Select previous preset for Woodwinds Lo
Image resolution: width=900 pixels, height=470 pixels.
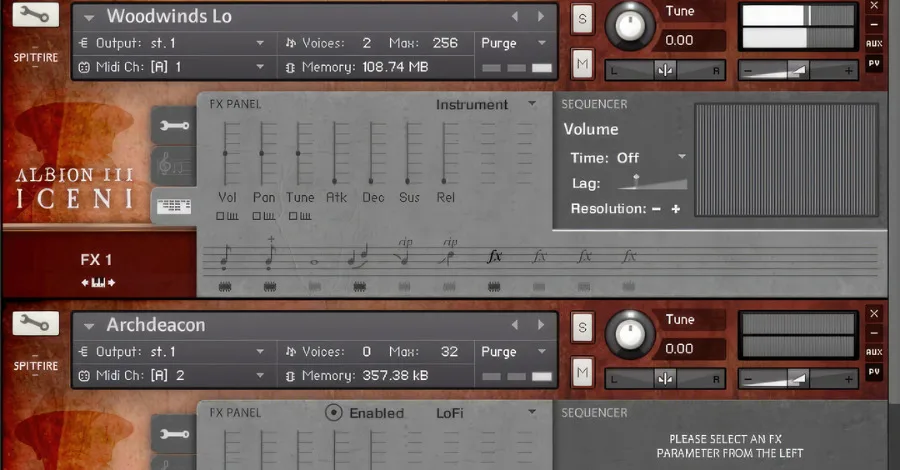pos(515,17)
